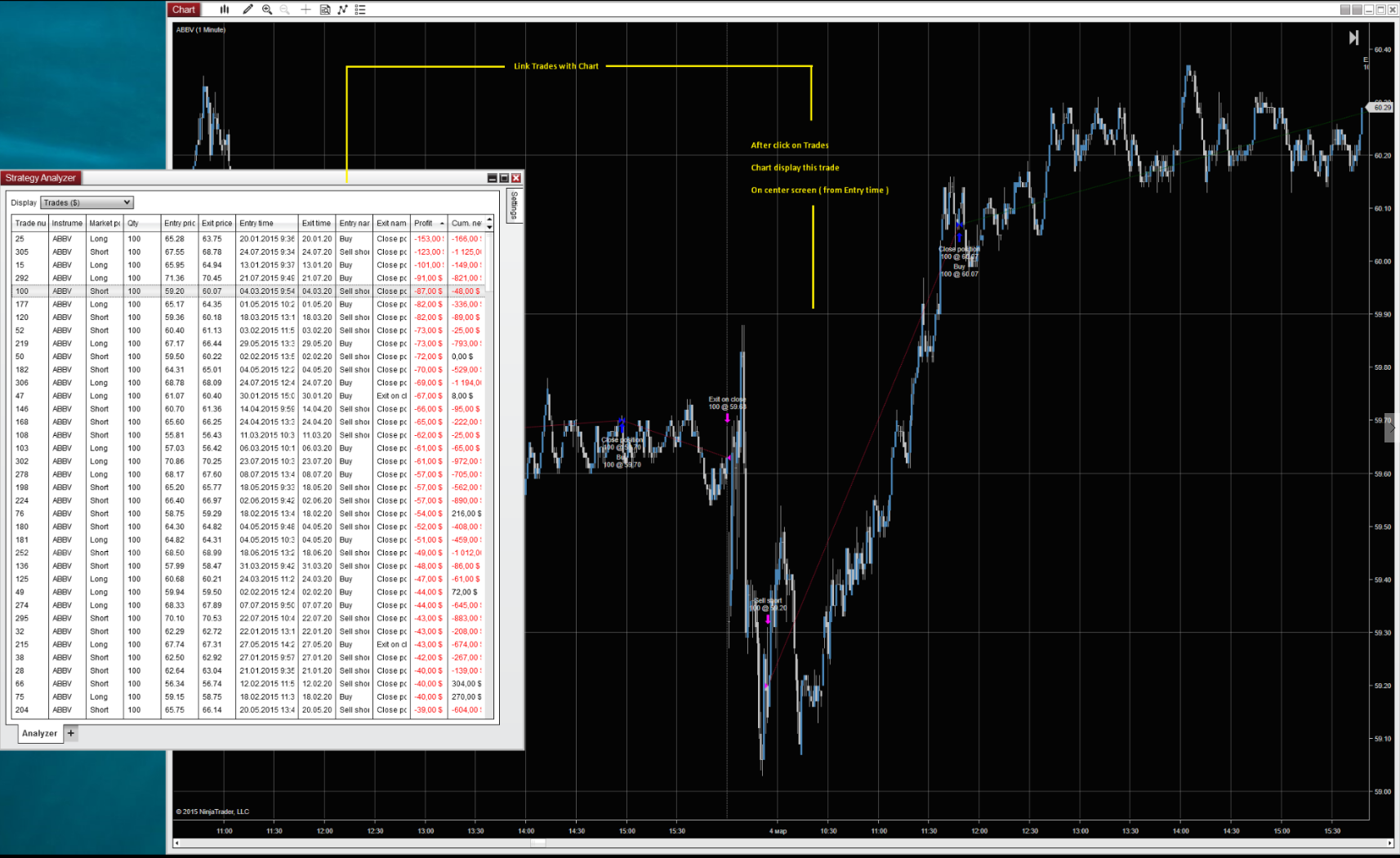Sort by the Market position column header
Viewport: 1400px width, 858px height.
click(105, 223)
